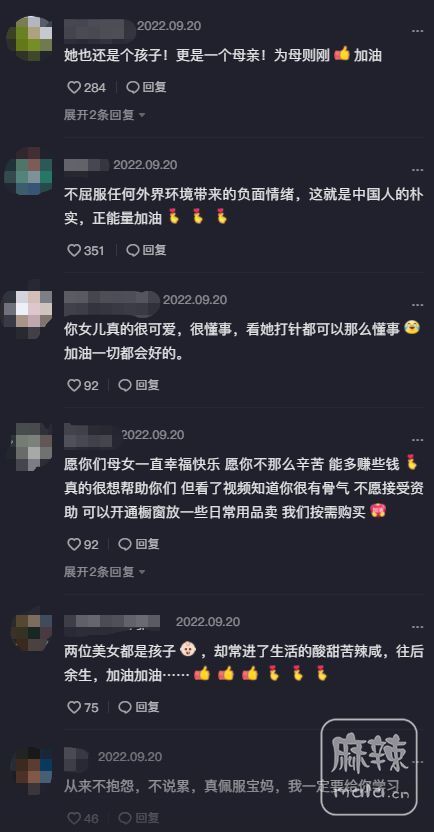This screenshot has width=434, height=832.
Task: Open more options for first comment
Action: [x=418, y=31]
